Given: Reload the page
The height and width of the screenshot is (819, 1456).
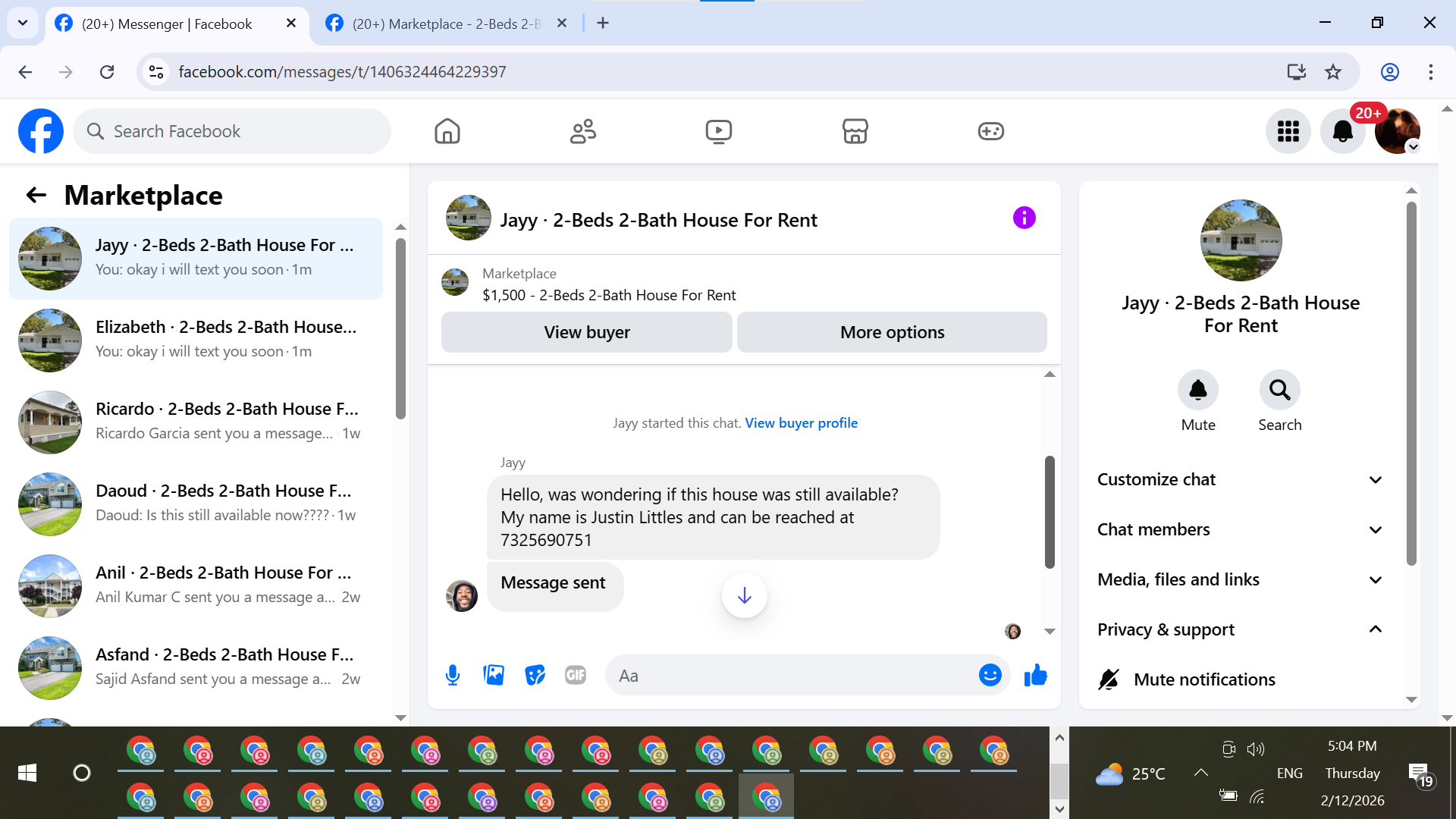Looking at the screenshot, I should tap(107, 72).
